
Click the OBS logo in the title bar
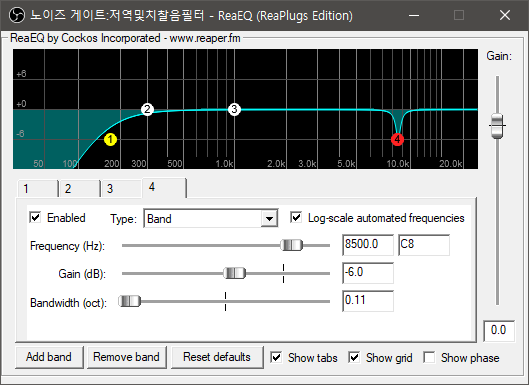click(16, 15)
